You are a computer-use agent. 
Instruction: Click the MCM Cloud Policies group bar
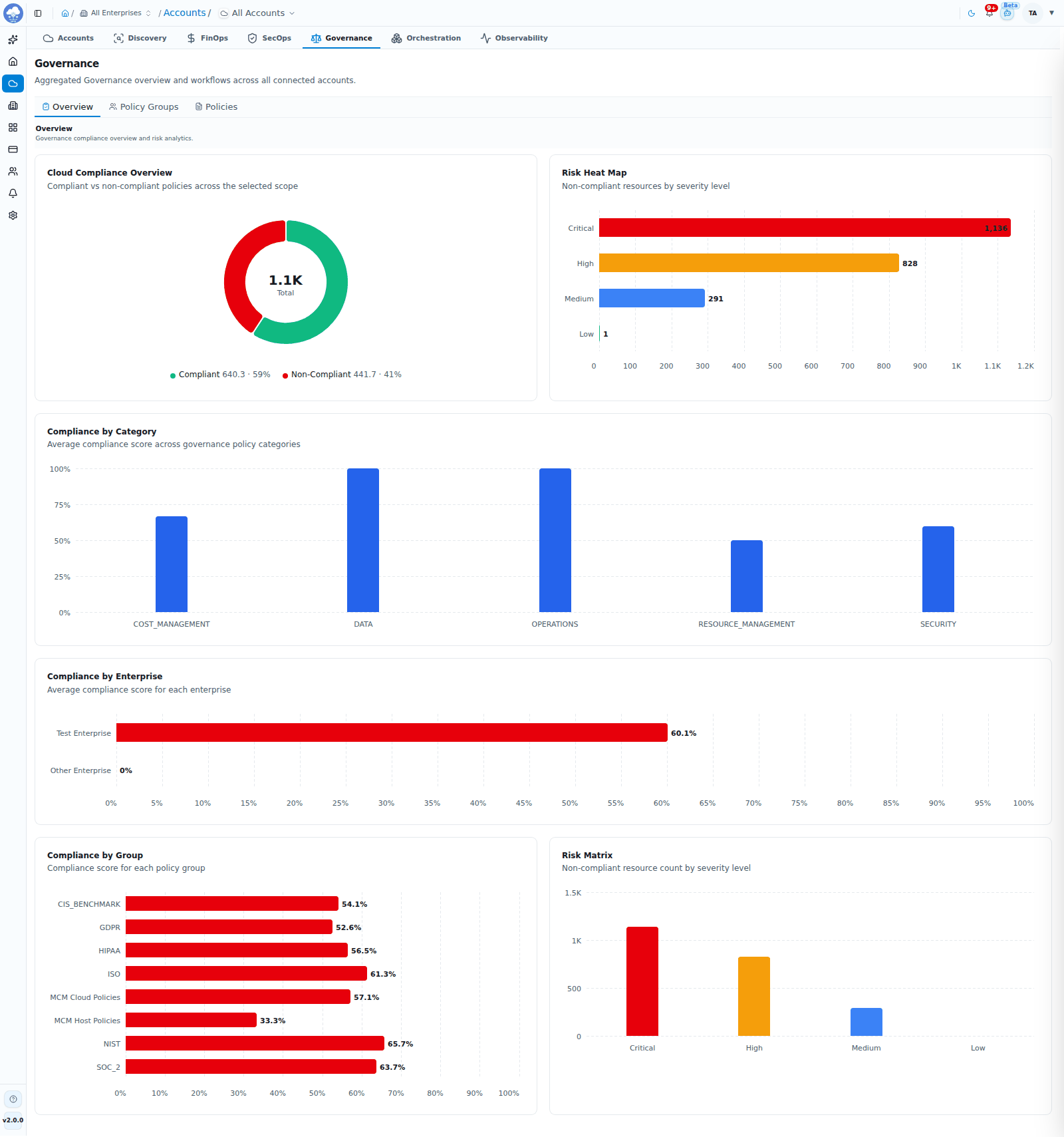(238, 997)
